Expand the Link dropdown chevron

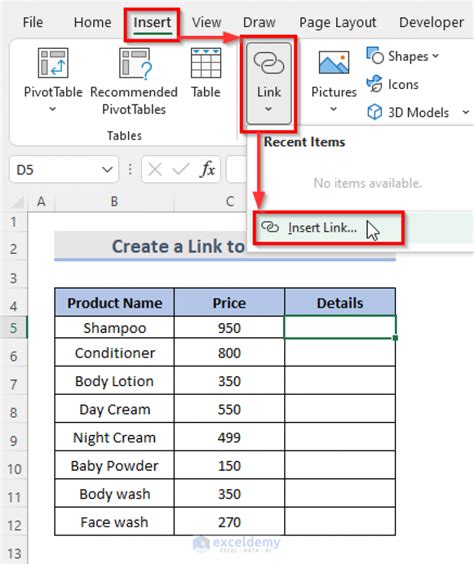(268, 109)
